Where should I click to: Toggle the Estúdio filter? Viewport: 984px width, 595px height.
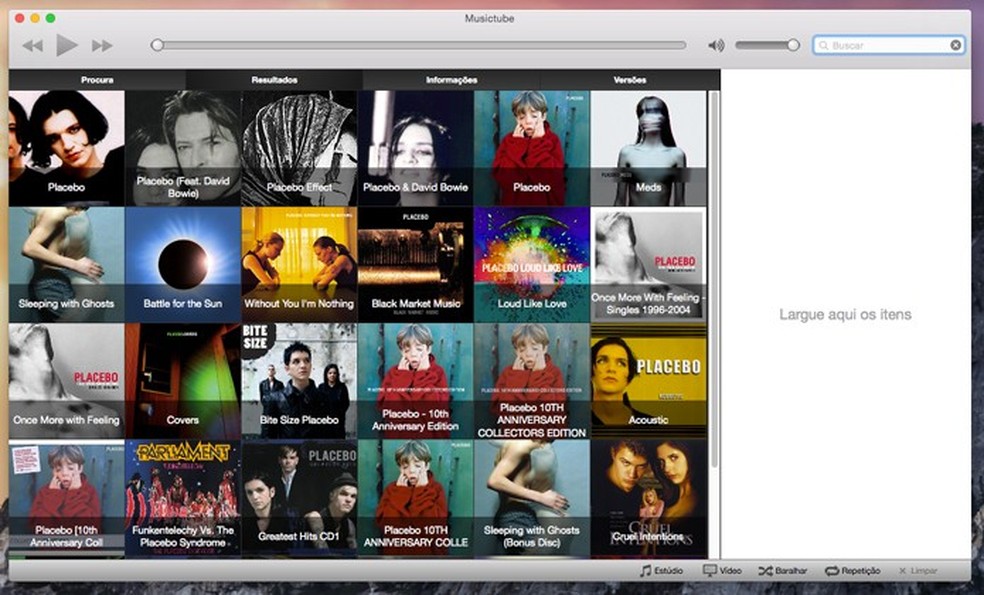661,571
